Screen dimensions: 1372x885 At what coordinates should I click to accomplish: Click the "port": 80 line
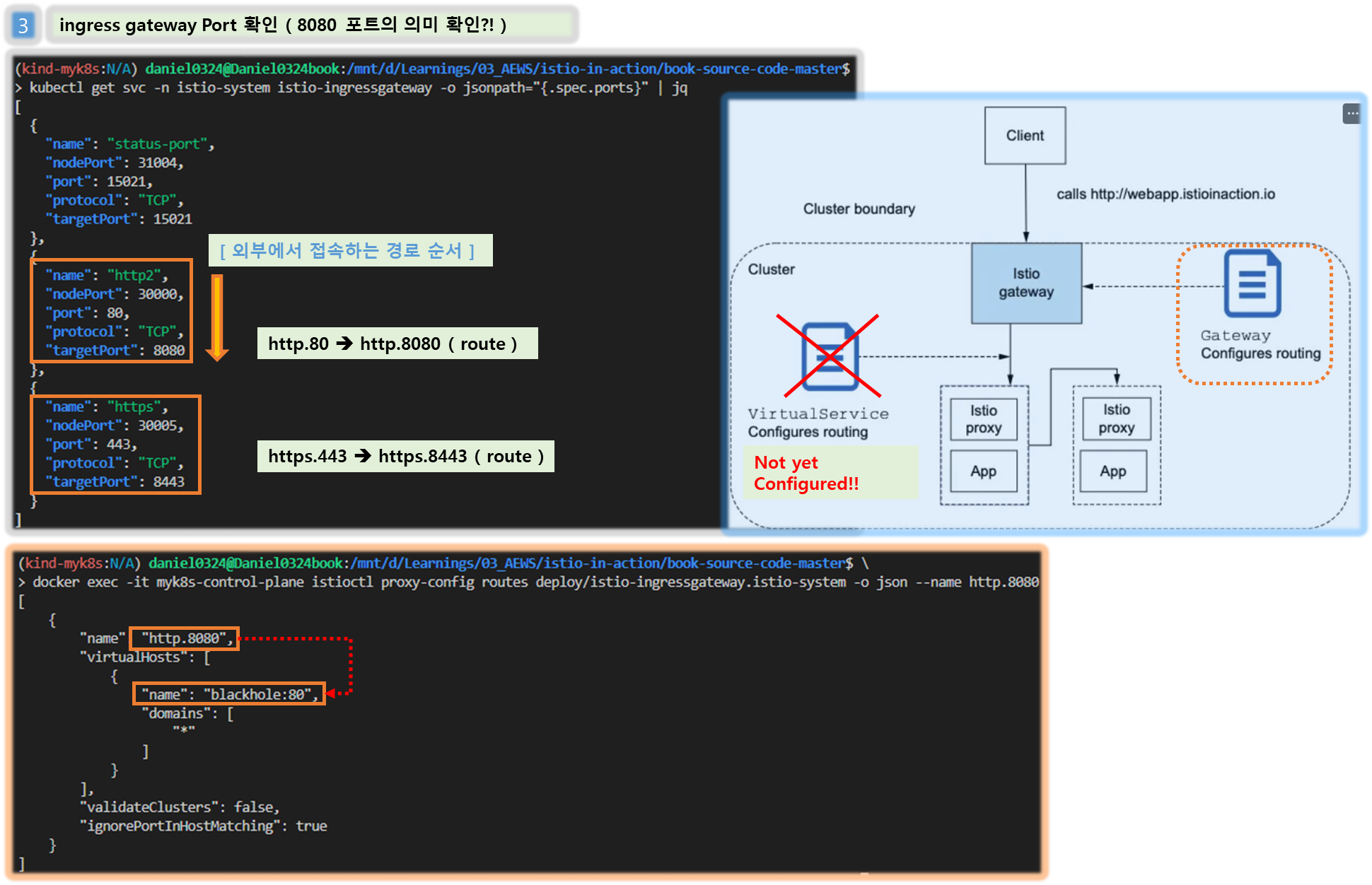click(88, 313)
